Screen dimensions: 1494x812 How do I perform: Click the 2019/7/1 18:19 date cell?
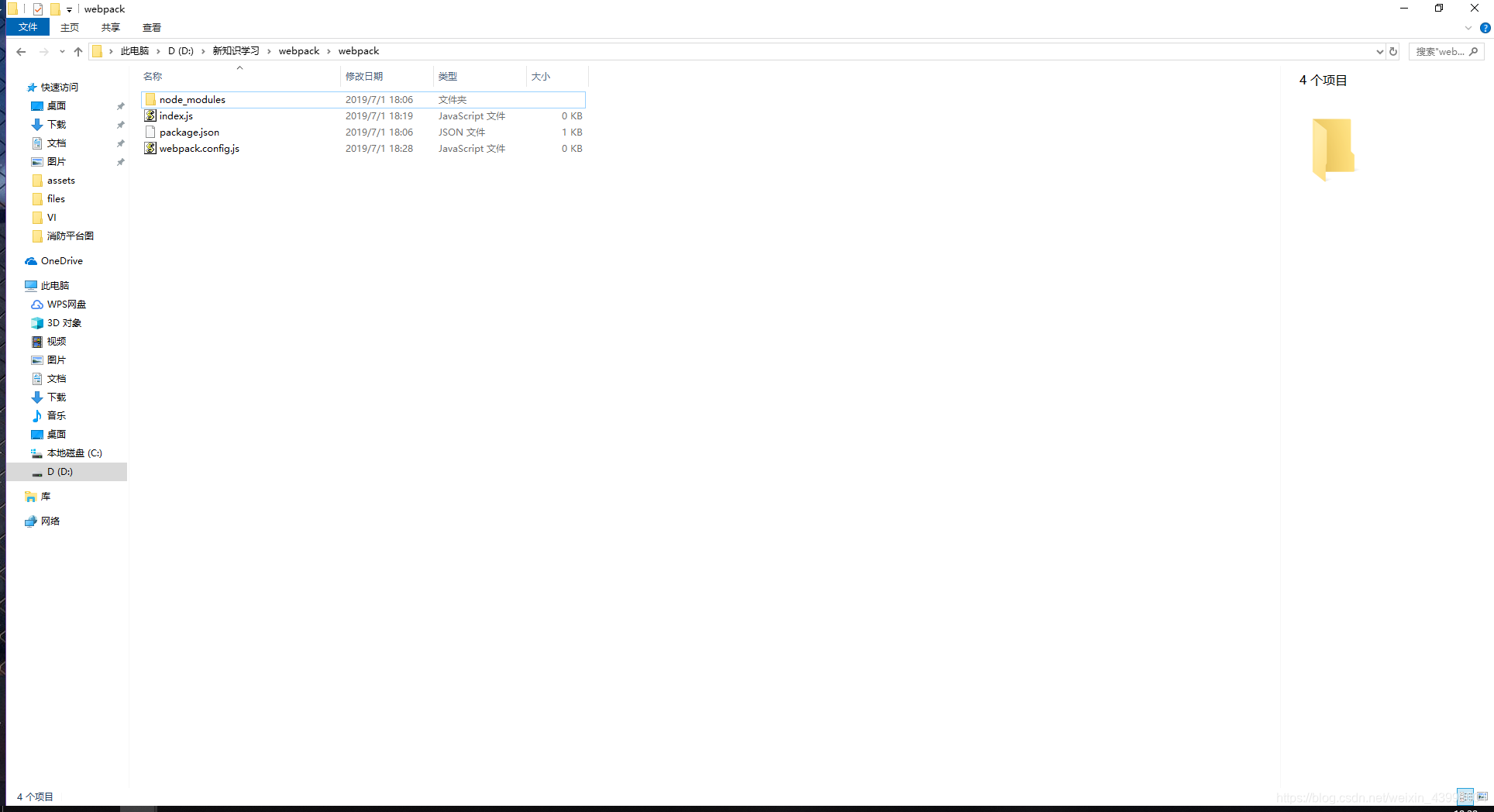click(379, 116)
